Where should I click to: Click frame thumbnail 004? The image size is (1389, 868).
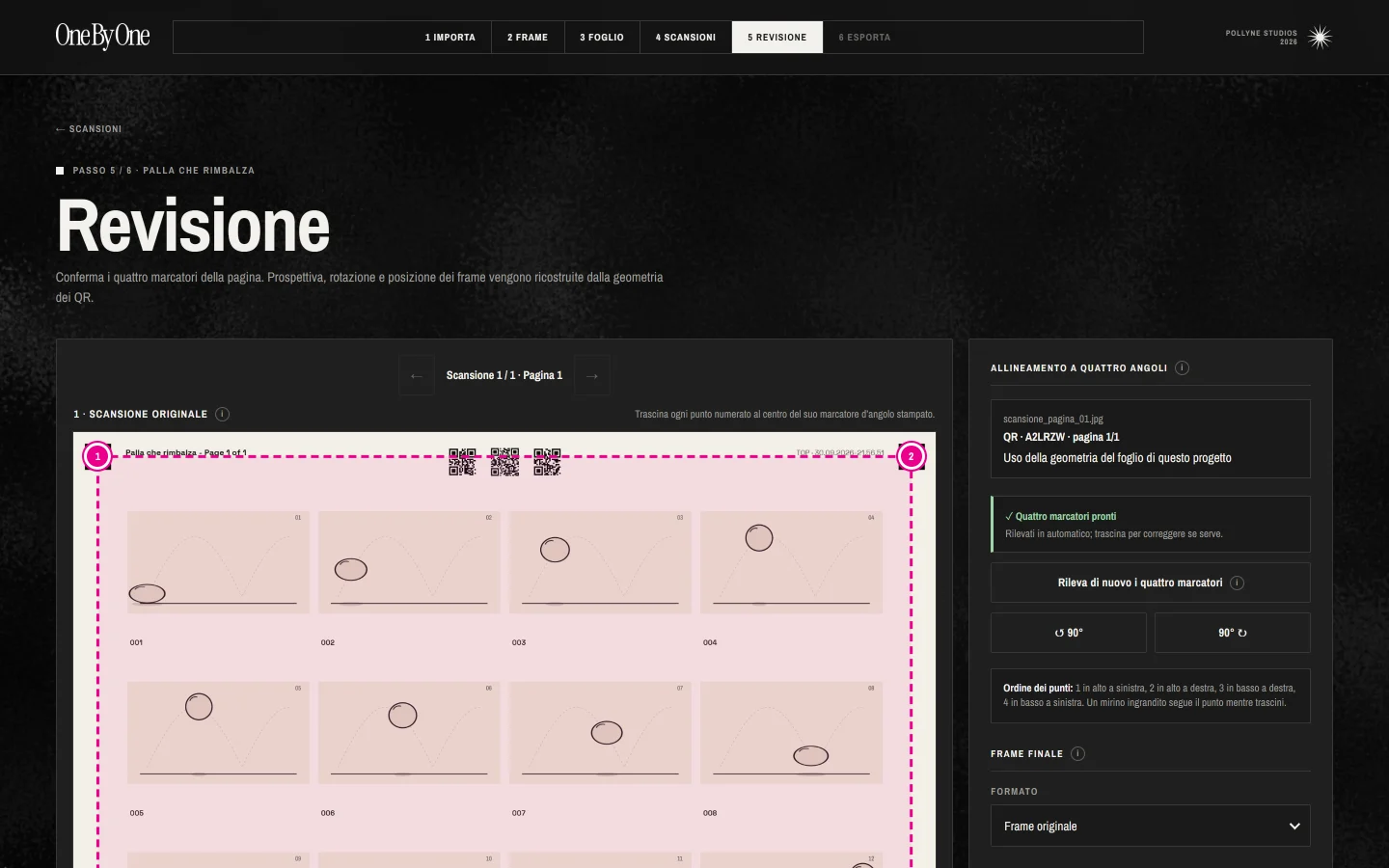791,562
